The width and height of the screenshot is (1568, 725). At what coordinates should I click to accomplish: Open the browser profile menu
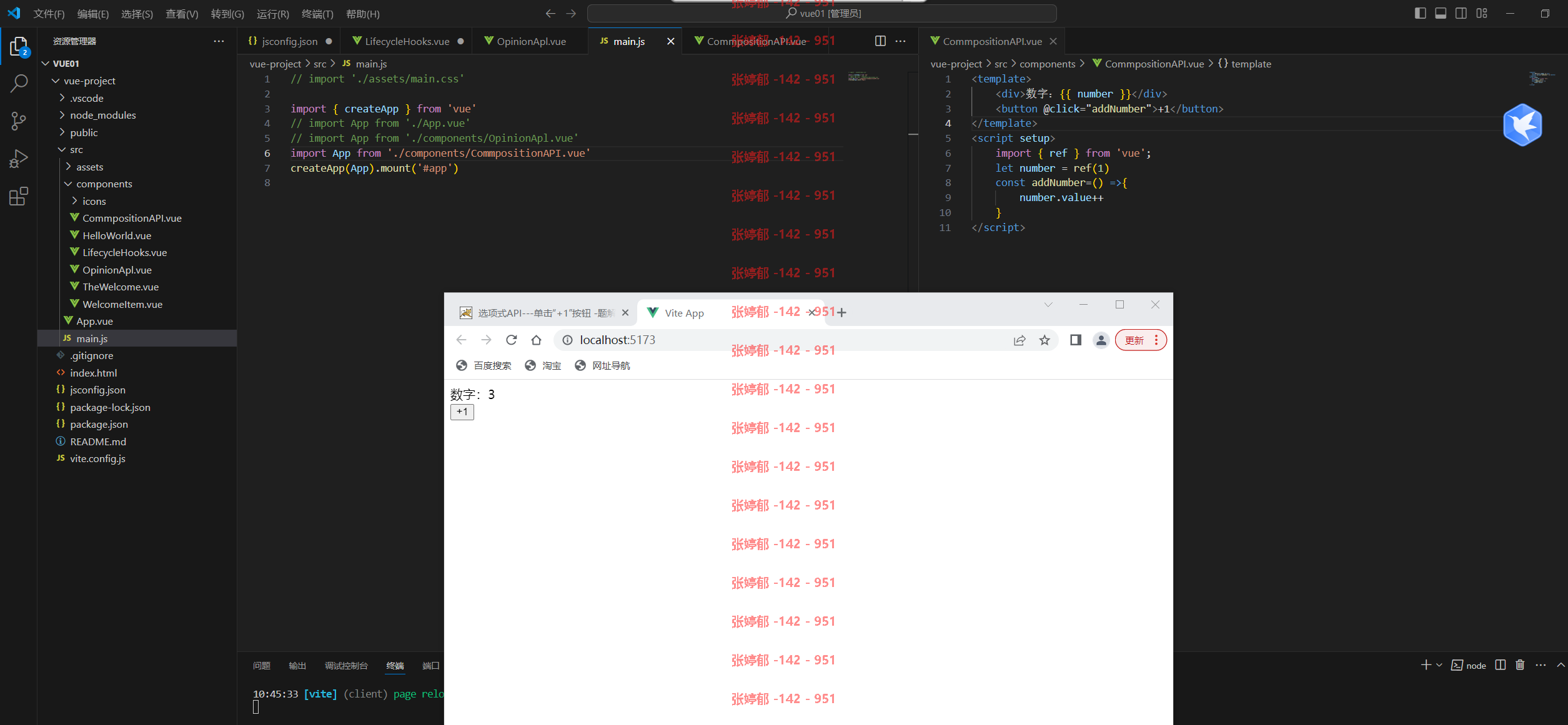click(x=1101, y=340)
